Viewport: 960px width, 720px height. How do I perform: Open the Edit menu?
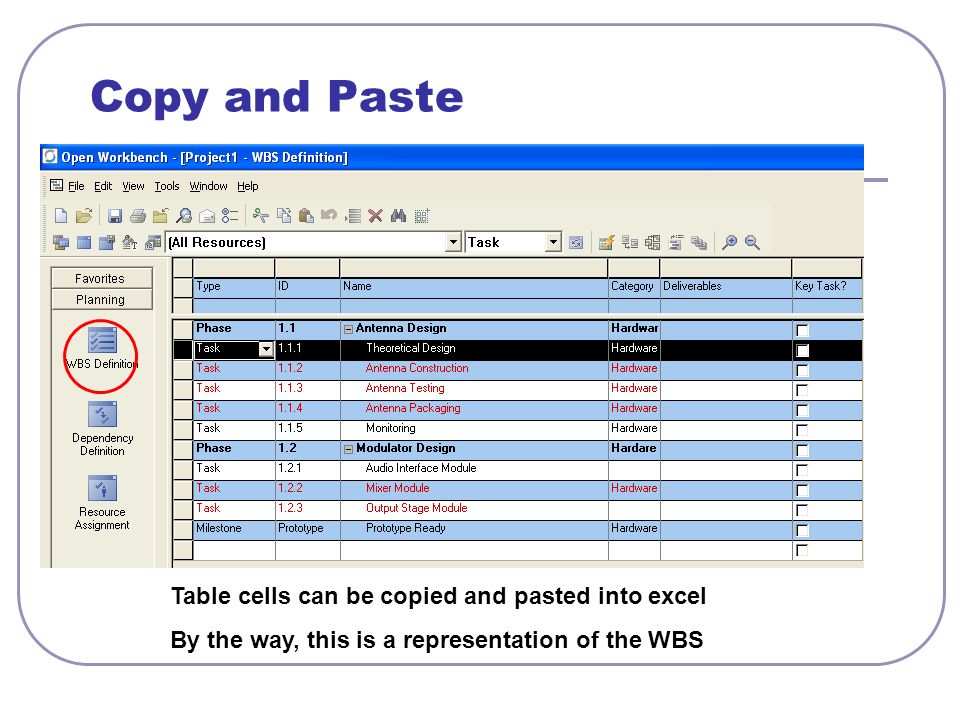coord(103,186)
